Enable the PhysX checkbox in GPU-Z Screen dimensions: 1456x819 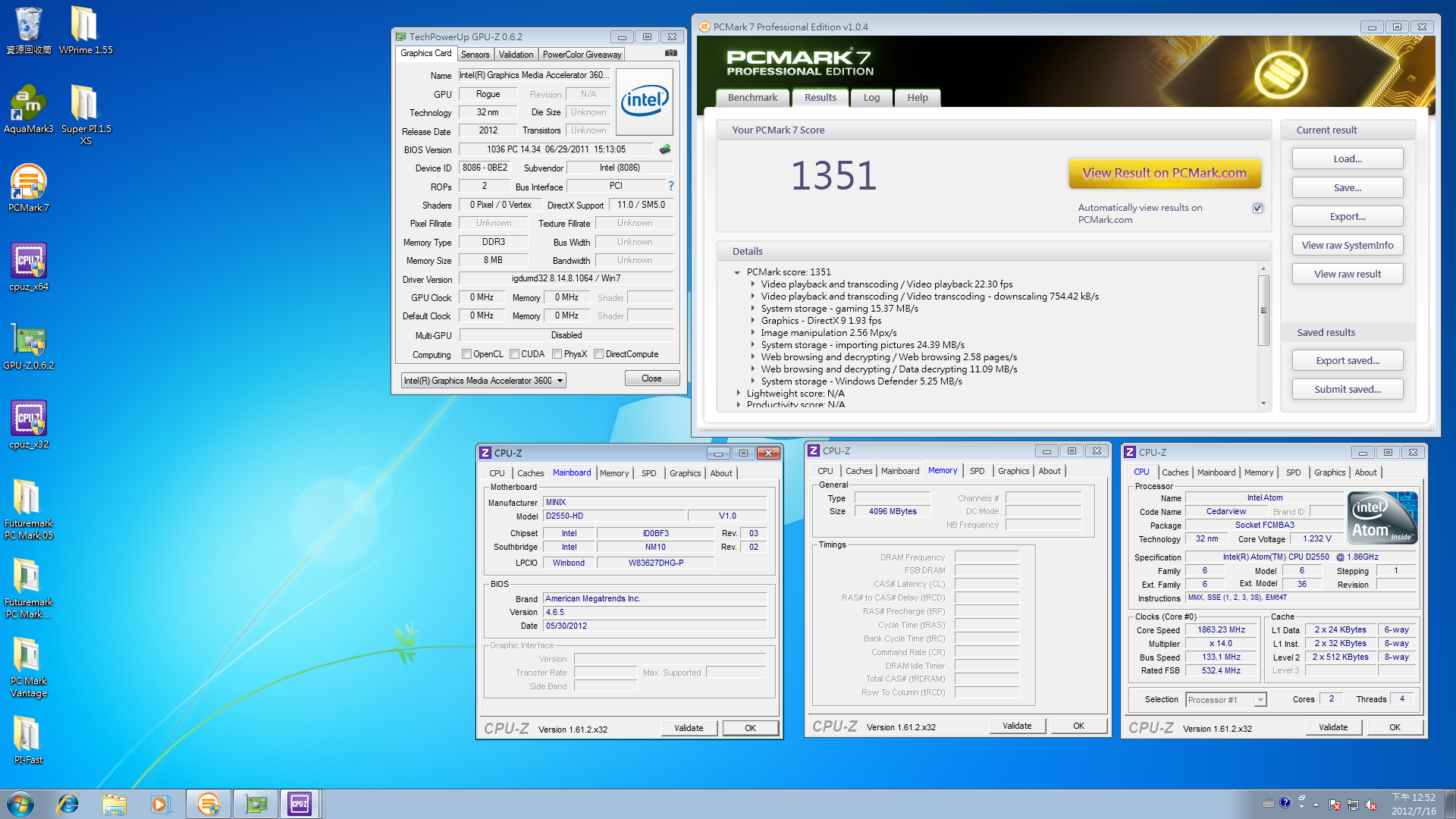(557, 354)
